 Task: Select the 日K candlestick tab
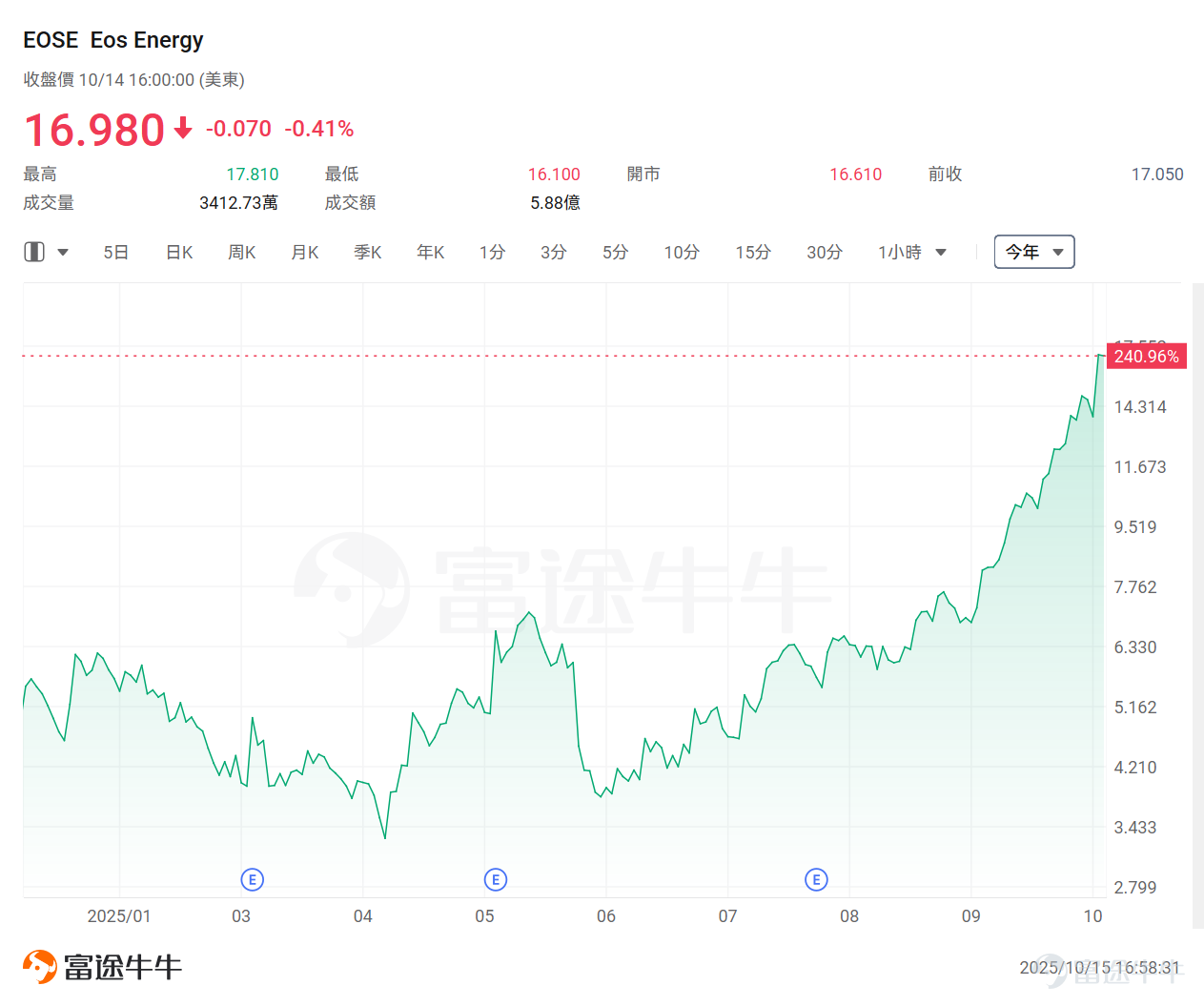point(179,253)
